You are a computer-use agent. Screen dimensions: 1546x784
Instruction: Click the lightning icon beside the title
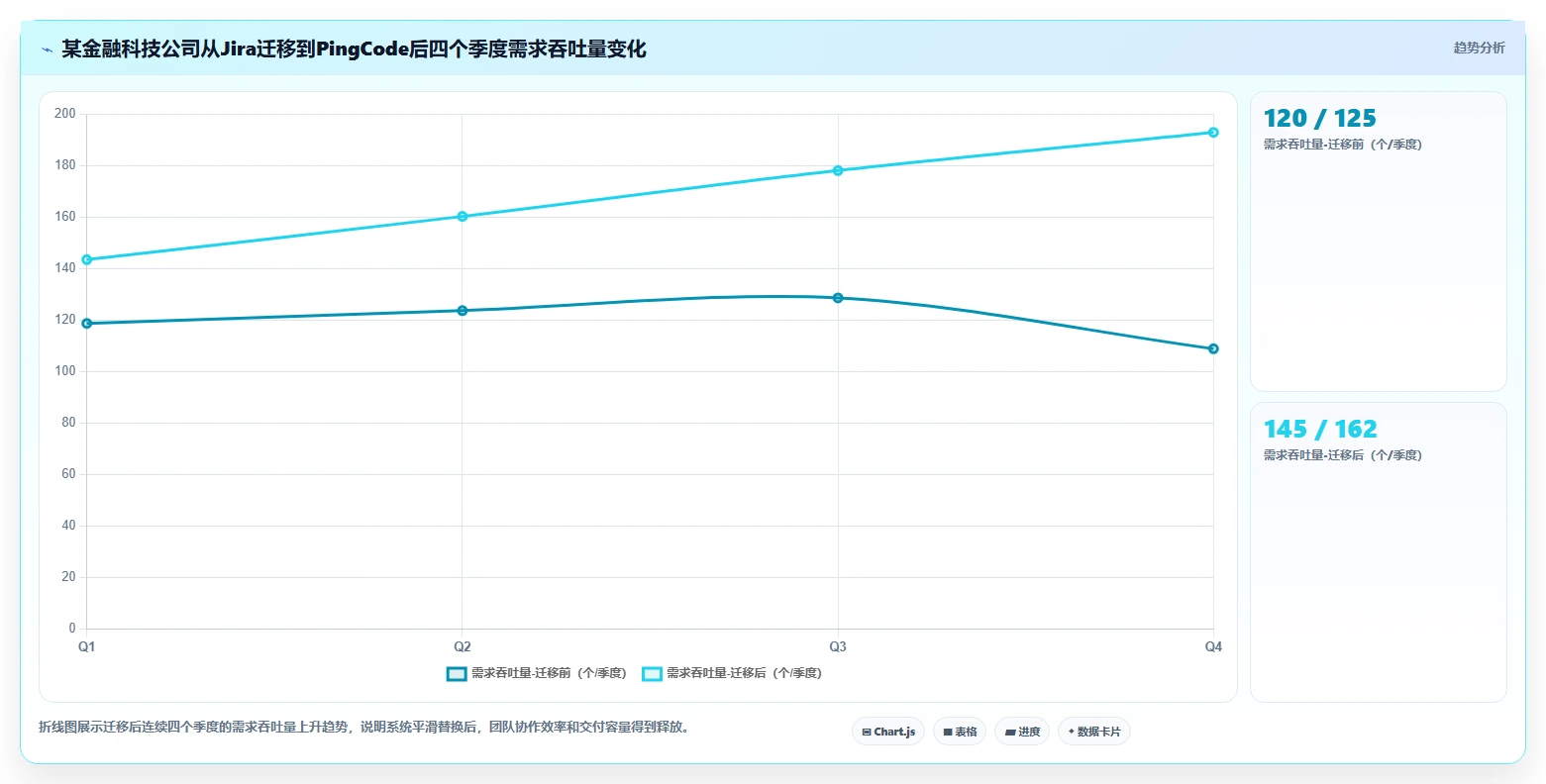coord(47,49)
